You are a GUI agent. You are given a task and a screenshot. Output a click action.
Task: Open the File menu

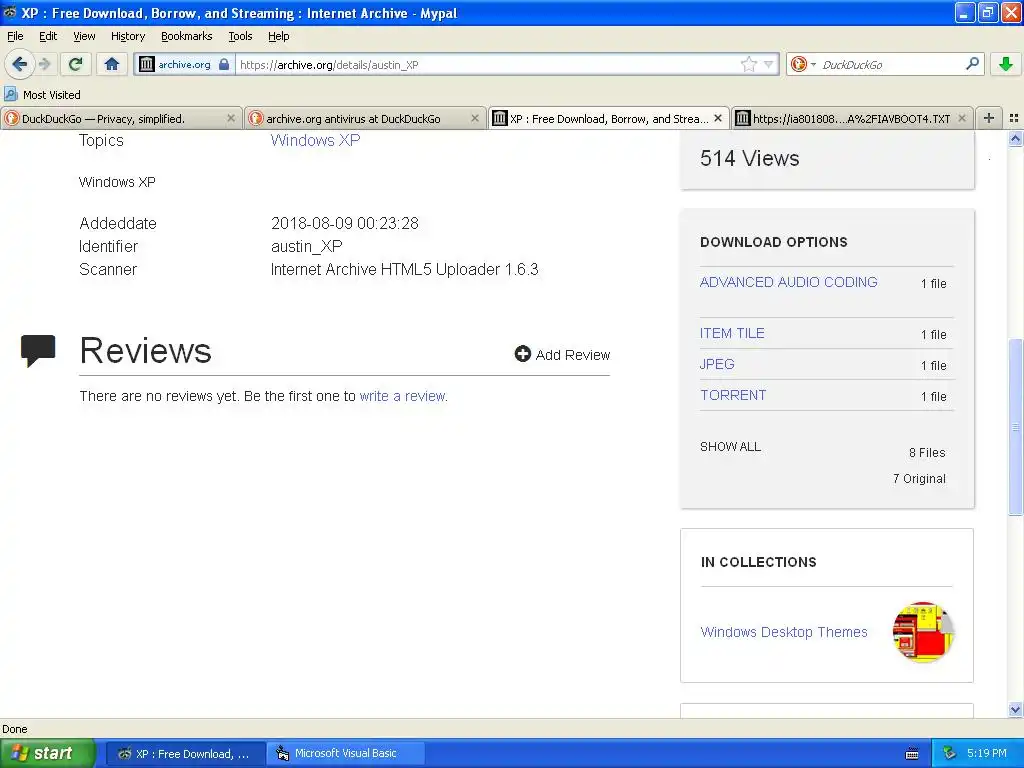[15, 36]
